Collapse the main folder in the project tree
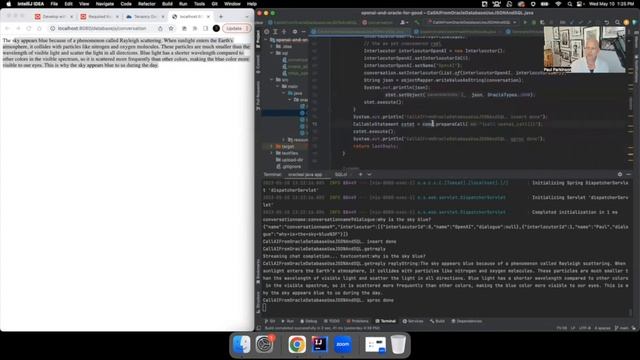Viewport: 640px width, 360px height. click(x=278, y=87)
